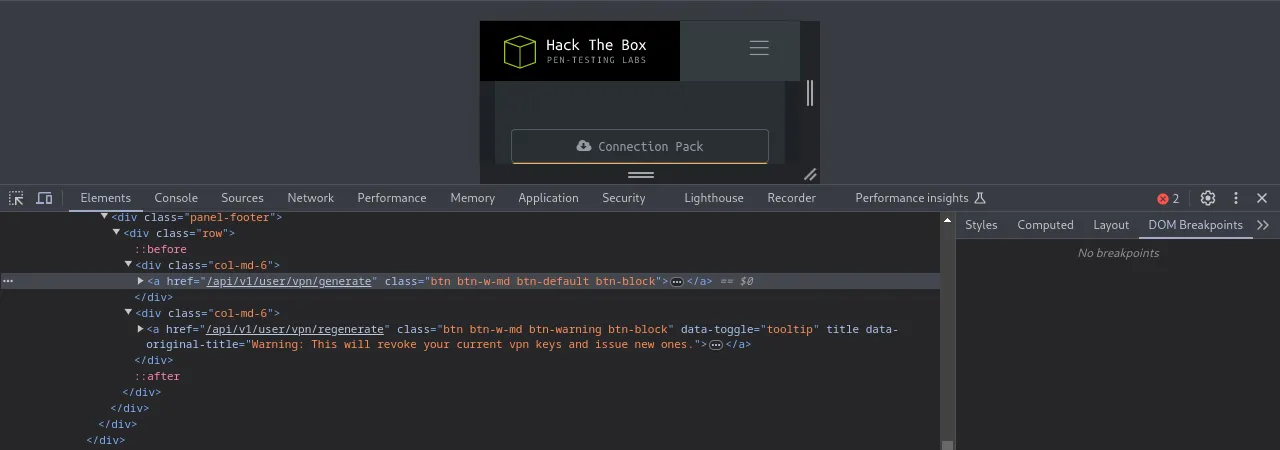1280x450 pixels.
Task: Follow the /api/v1/user/vpn/generate href link
Action: pyautogui.click(x=290, y=281)
